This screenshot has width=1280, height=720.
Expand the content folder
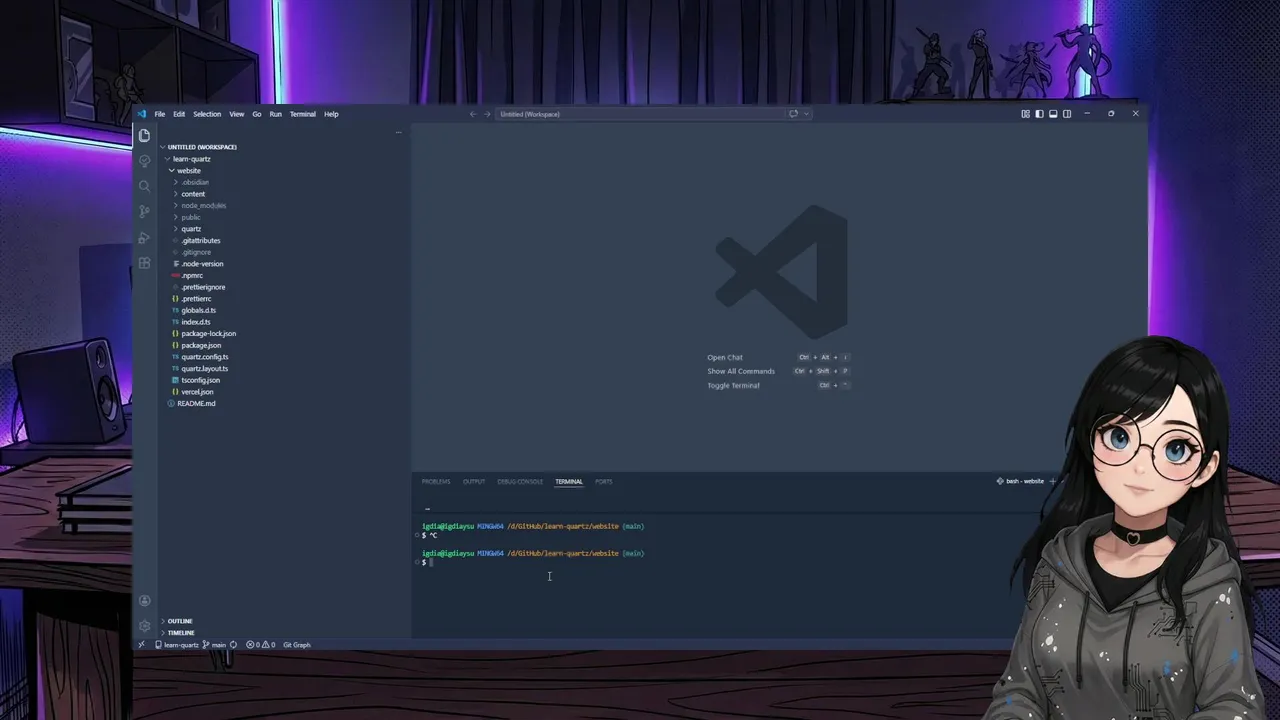(193, 194)
